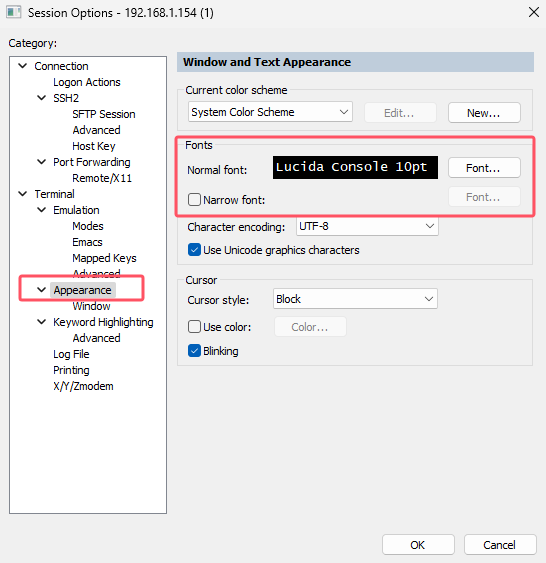Image resolution: width=546 pixels, height=563 pixels.
Task: Open Emacs settings
Action: tap(87, 242)
